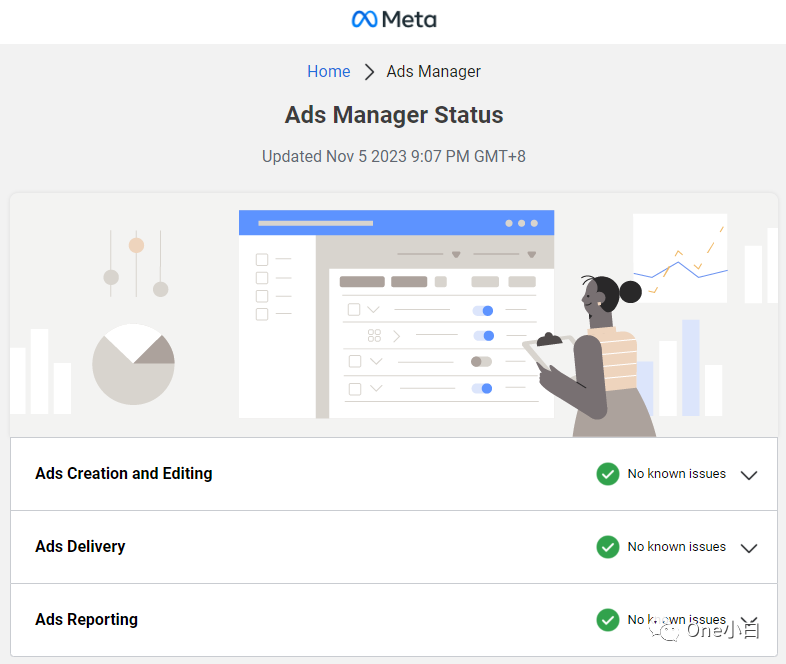Viewport: 786px width, 664px height.
Task: Click the green check for Ads Creation and Editing
Action: pos(608,474)
